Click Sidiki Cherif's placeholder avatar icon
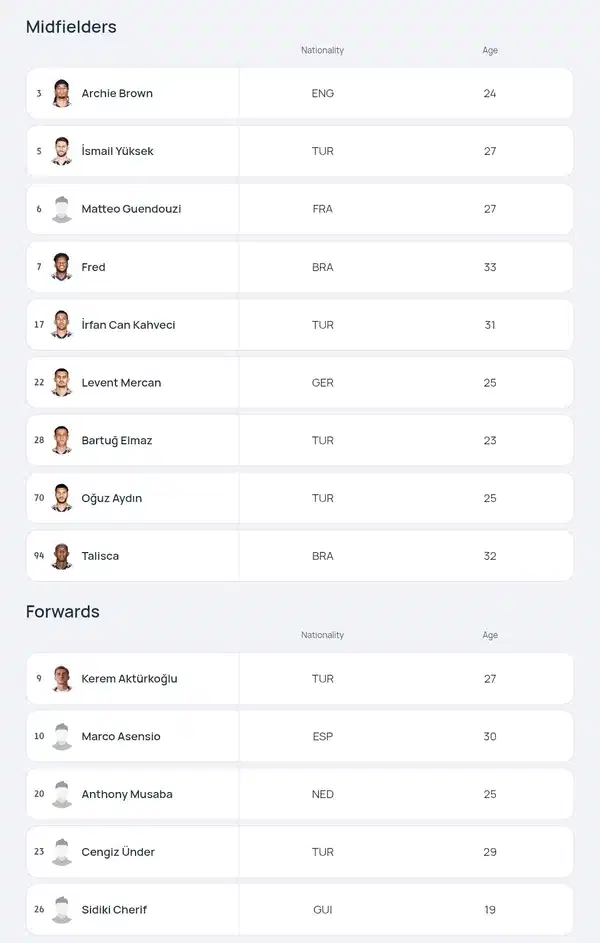Screen dimensions: 600x943 coord(62,909)
